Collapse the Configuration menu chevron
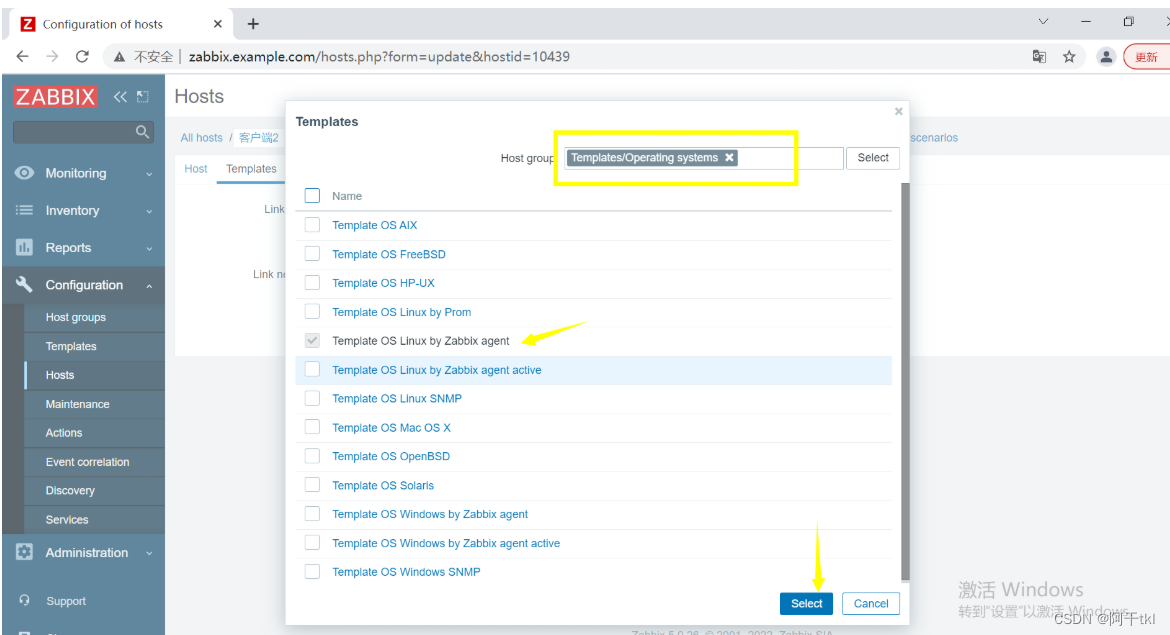This screenshot has height=635, width=1170. point(149,286)
